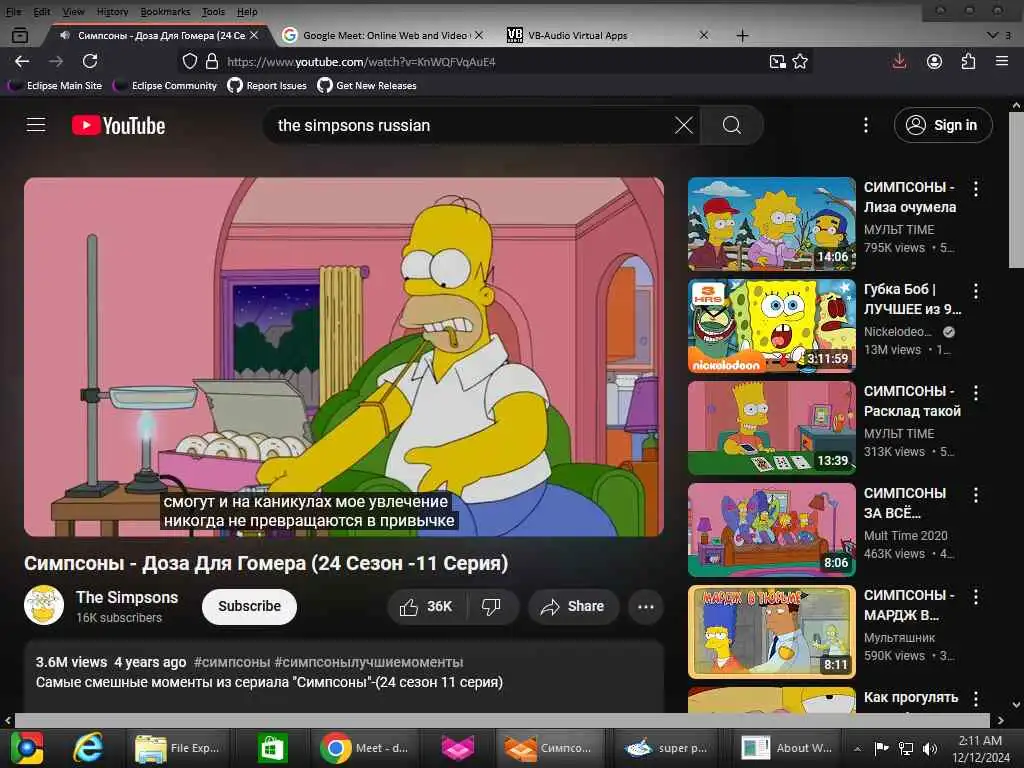Go back with browser back arrow

[22, 61]
